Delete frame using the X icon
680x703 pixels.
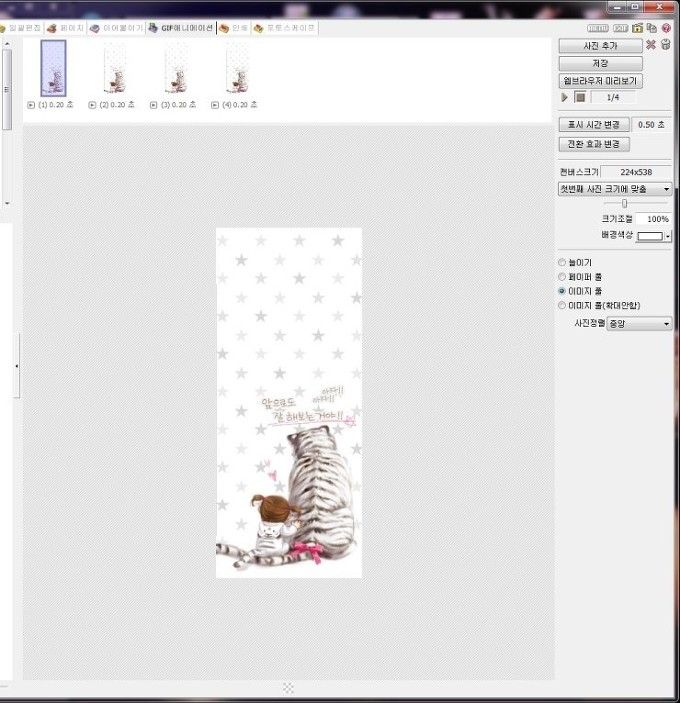[x=651, y=45]
